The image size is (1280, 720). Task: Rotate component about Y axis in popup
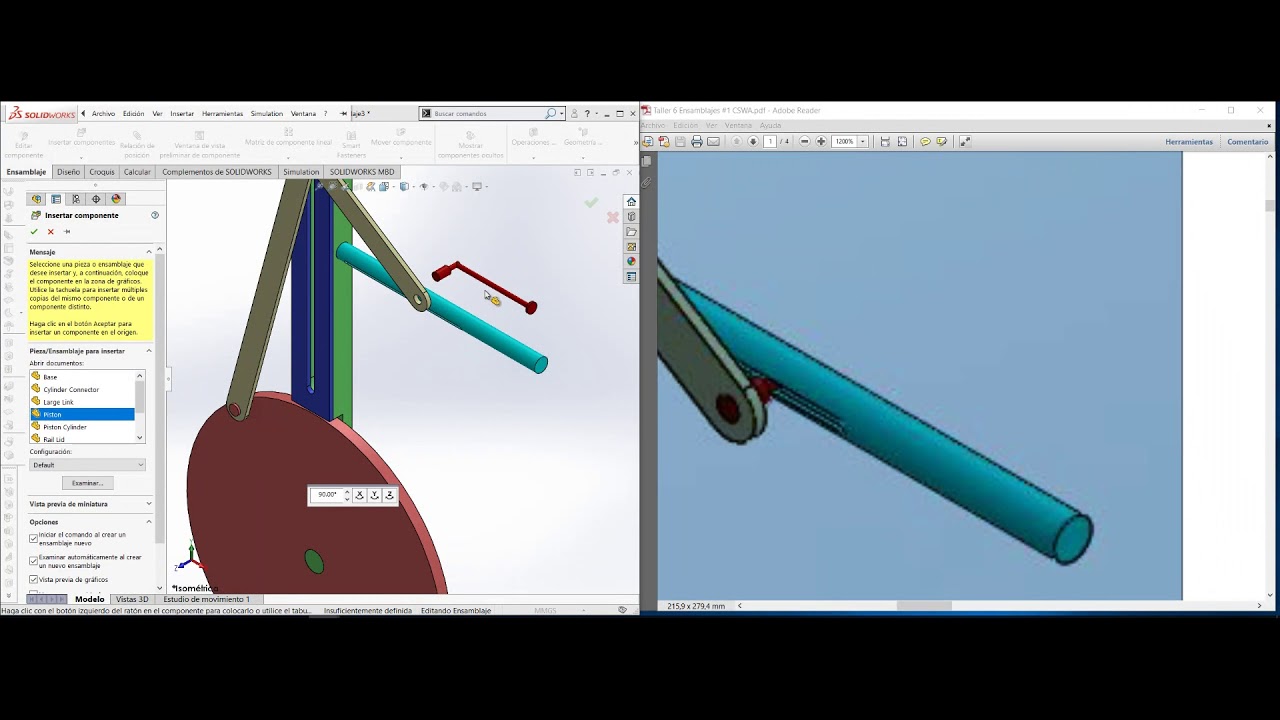tap(375, 495)
